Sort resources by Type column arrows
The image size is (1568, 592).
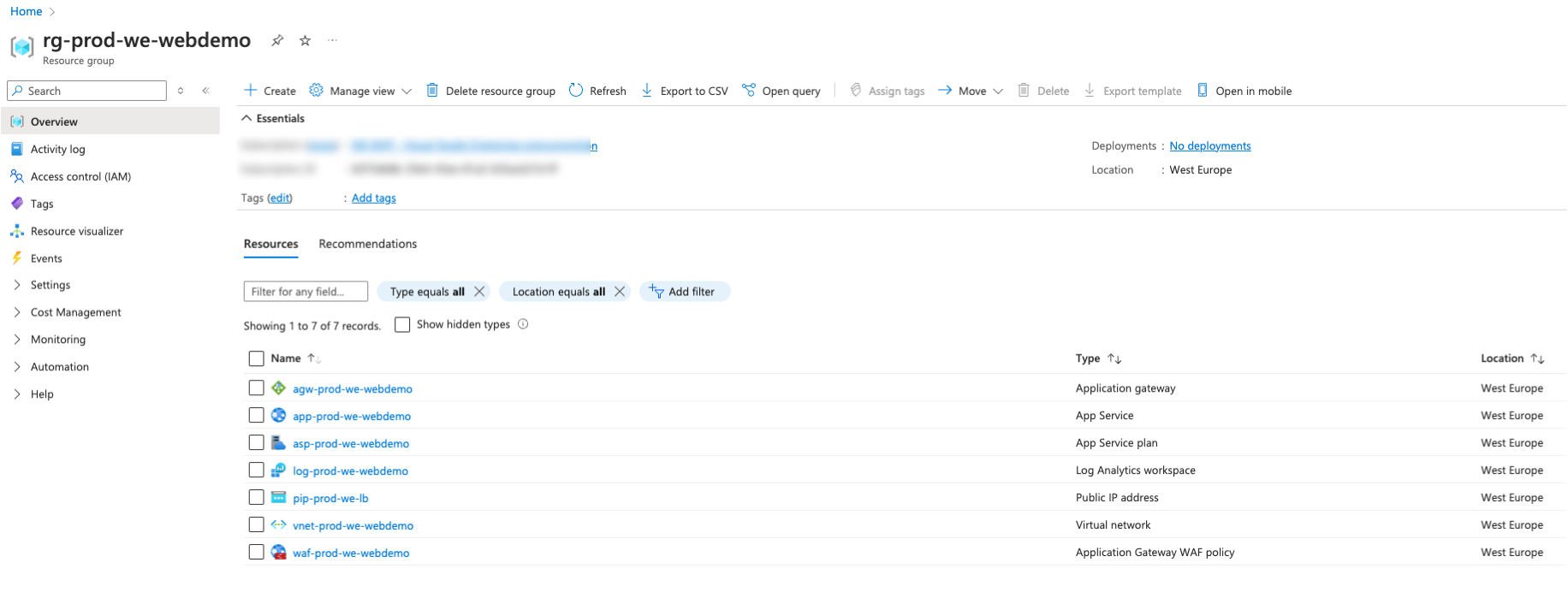point(1114,358)
